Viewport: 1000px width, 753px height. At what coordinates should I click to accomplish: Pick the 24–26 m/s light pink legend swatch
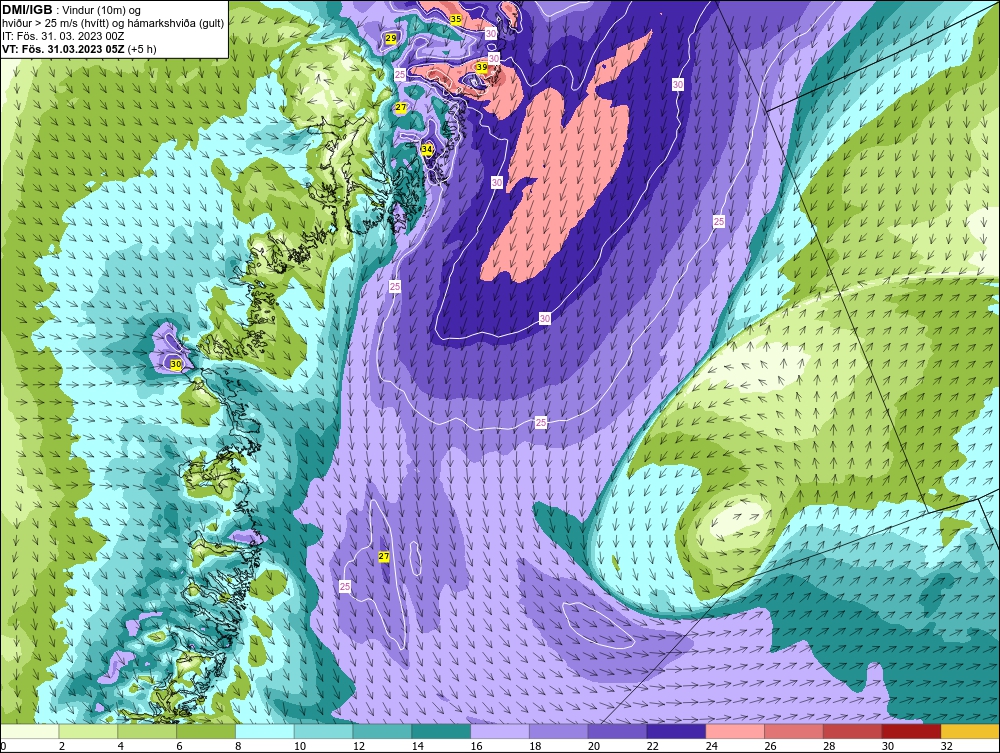(735, 731)
